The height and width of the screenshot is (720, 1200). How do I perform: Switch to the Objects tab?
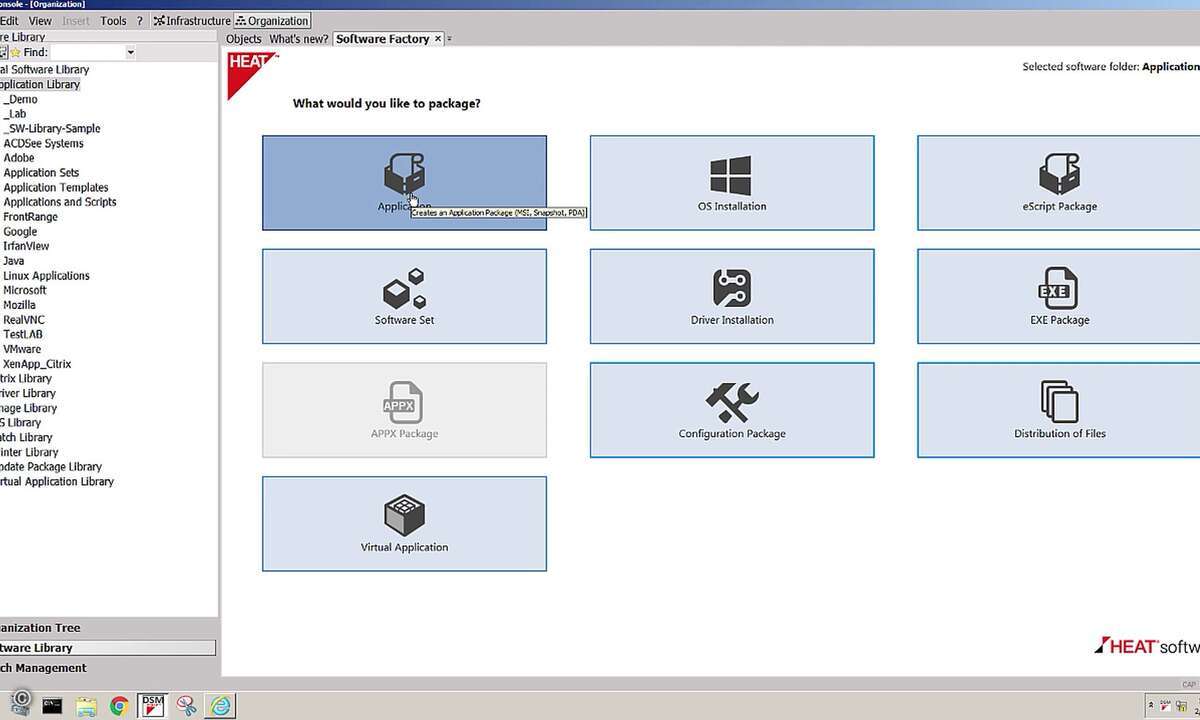[244, 39]
